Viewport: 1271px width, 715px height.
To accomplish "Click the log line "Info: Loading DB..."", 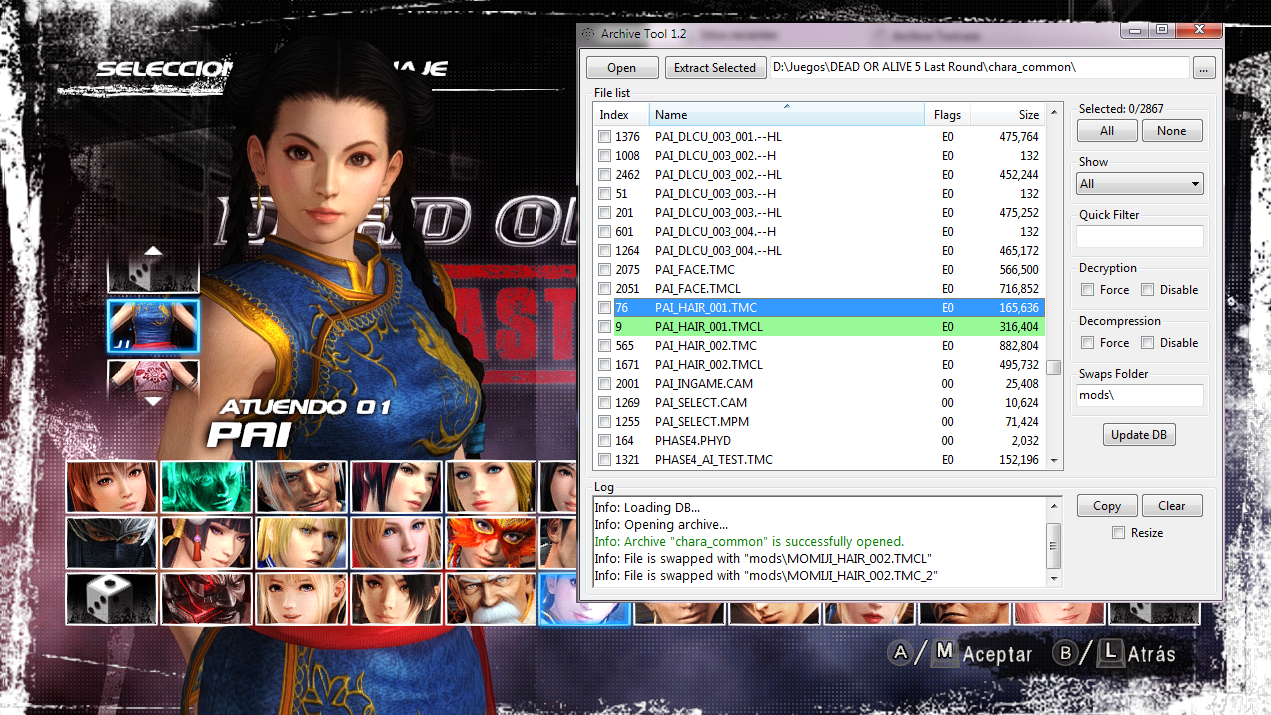I will pyautogui.click(x=647, y=508).
